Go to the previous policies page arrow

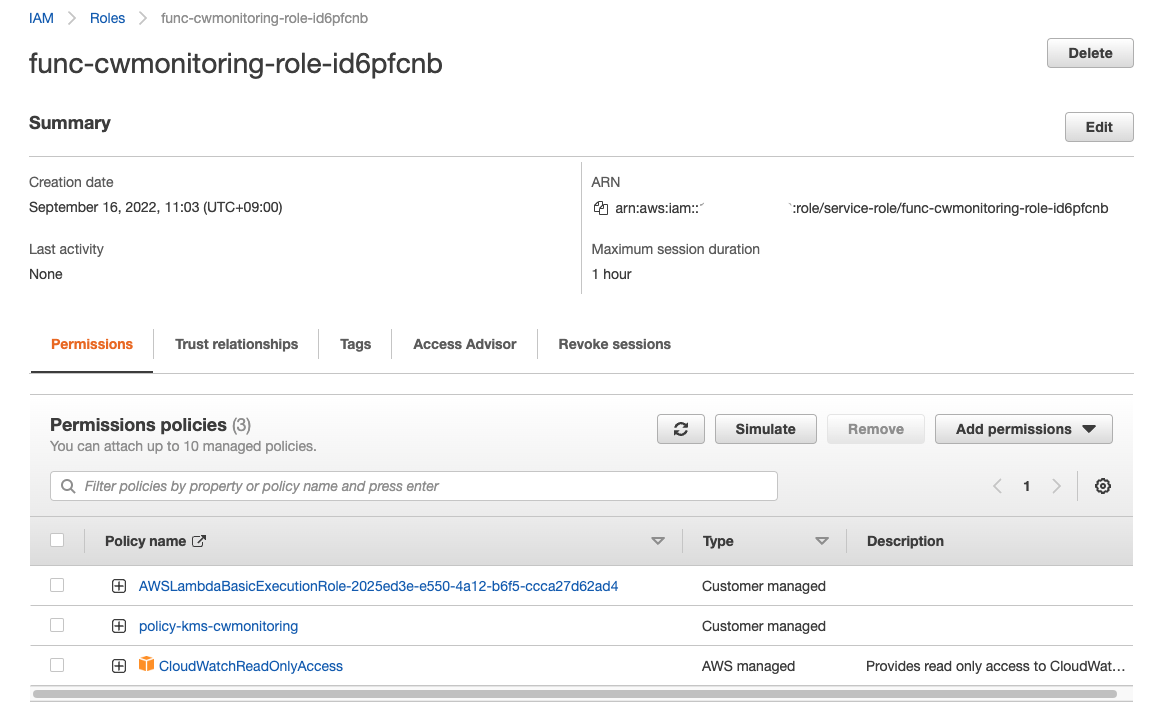[997, 486]
